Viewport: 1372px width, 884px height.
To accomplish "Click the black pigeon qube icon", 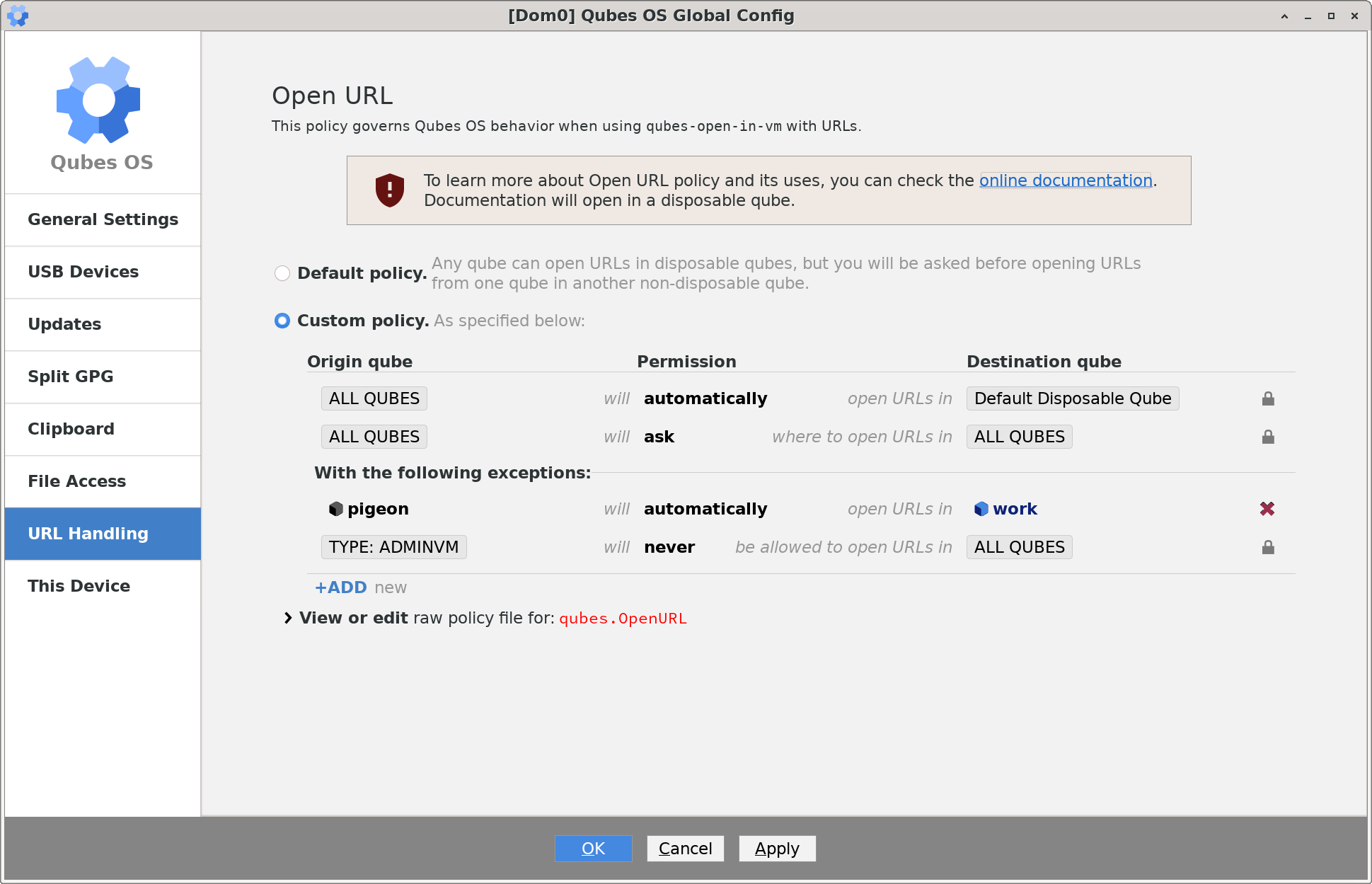I will 336,509.
